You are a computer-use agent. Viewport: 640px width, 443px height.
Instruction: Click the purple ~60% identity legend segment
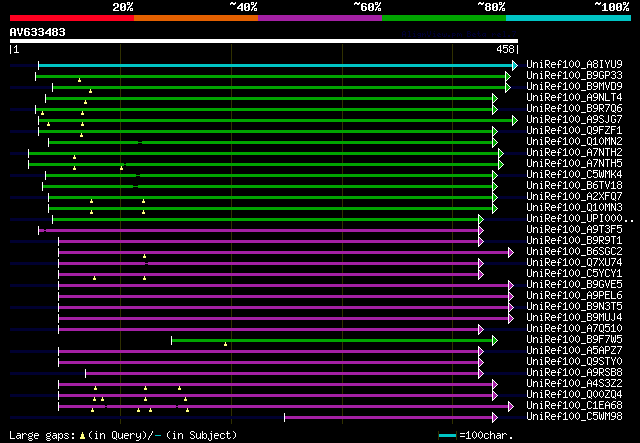[319, 17]
